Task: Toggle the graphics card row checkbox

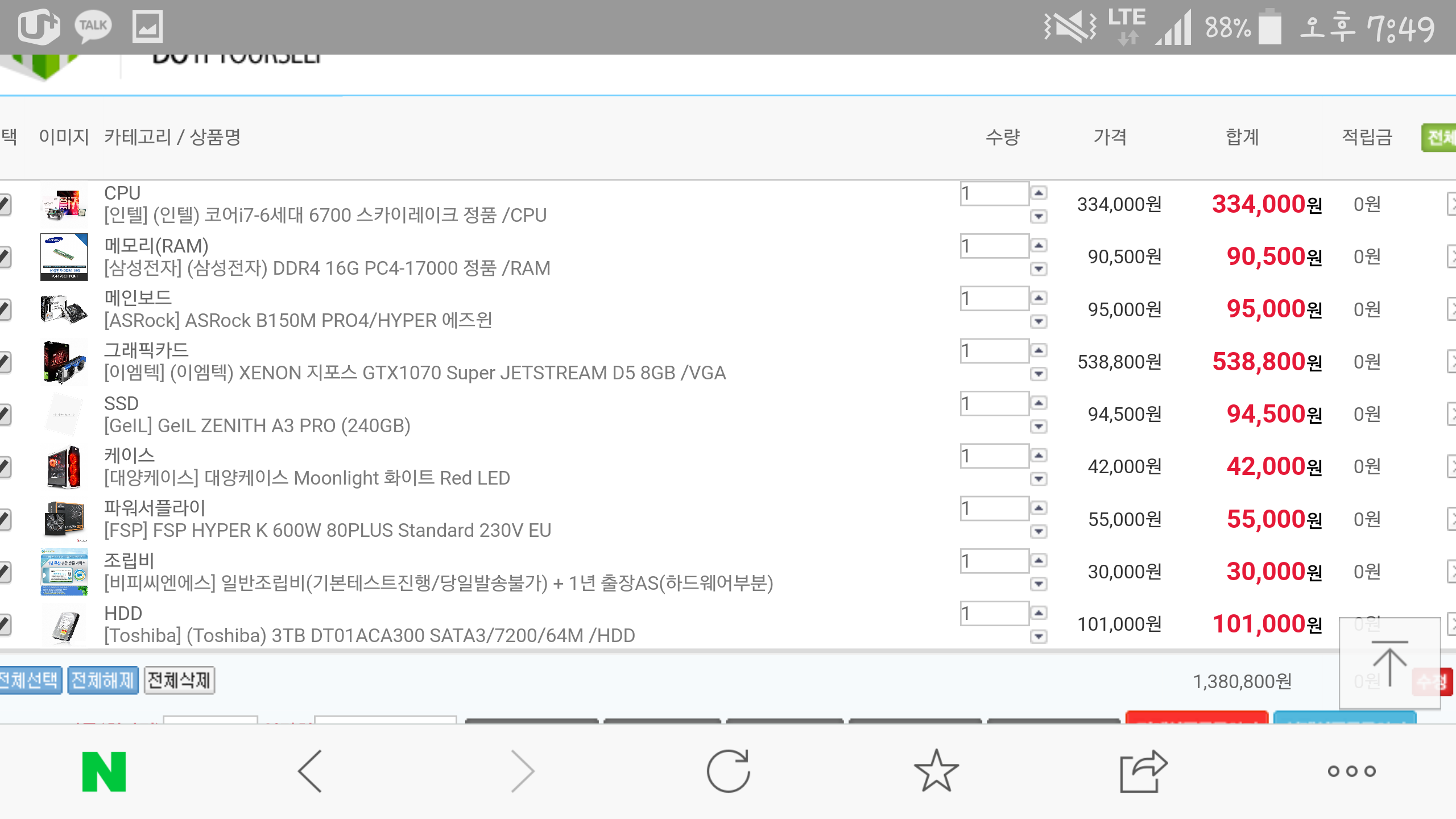Action: 5,362
